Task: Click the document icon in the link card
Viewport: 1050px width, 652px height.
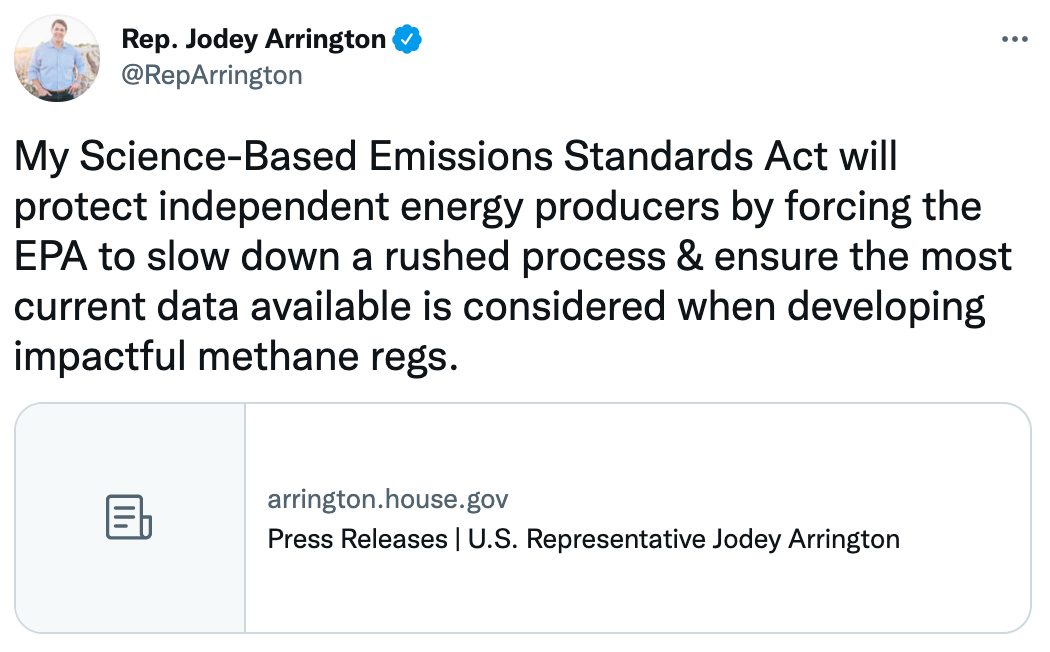Action: (x=129, y=518)
